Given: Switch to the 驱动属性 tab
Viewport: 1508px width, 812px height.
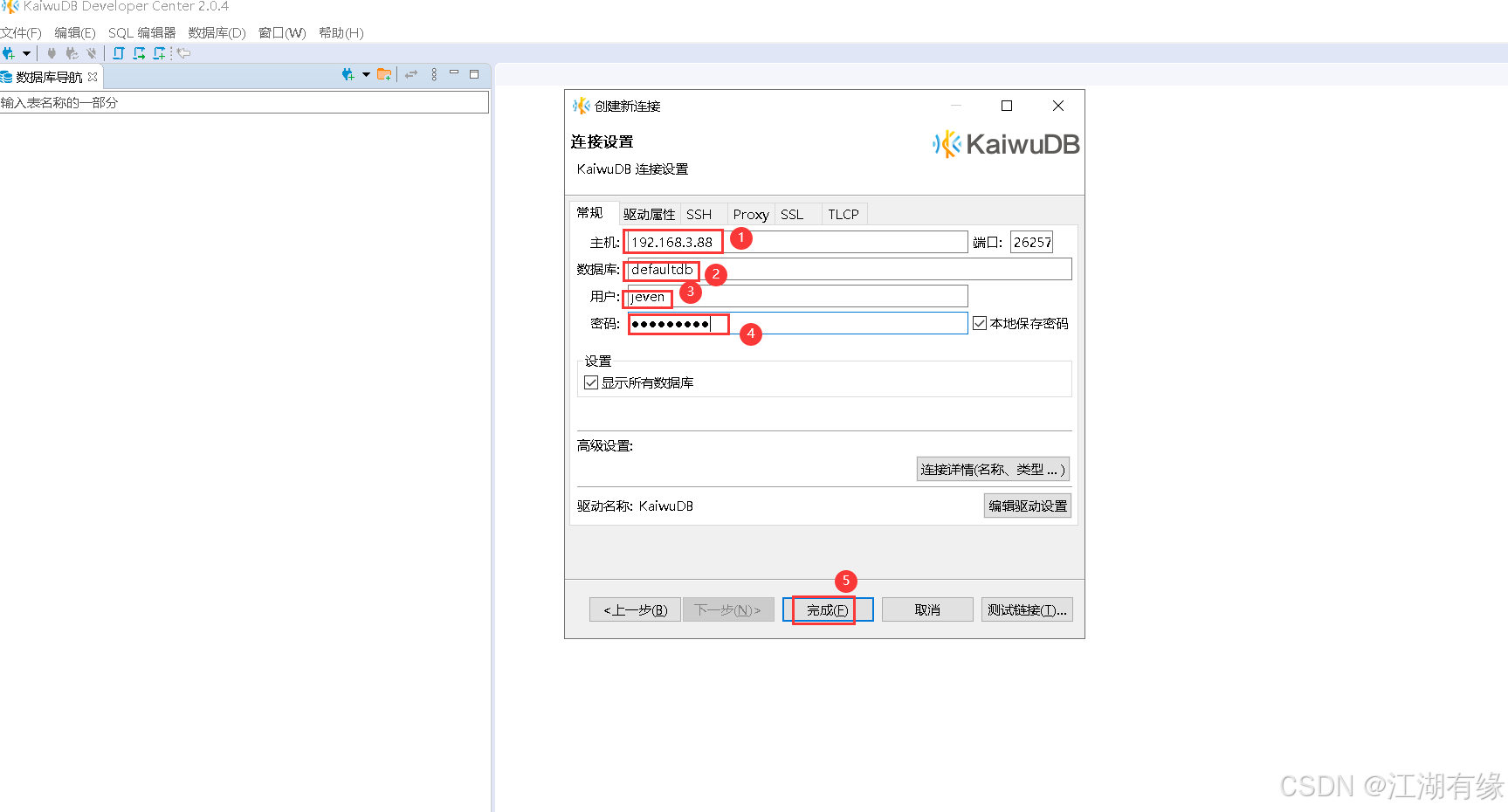Looking at the screenshot, I should coord(649,215).
